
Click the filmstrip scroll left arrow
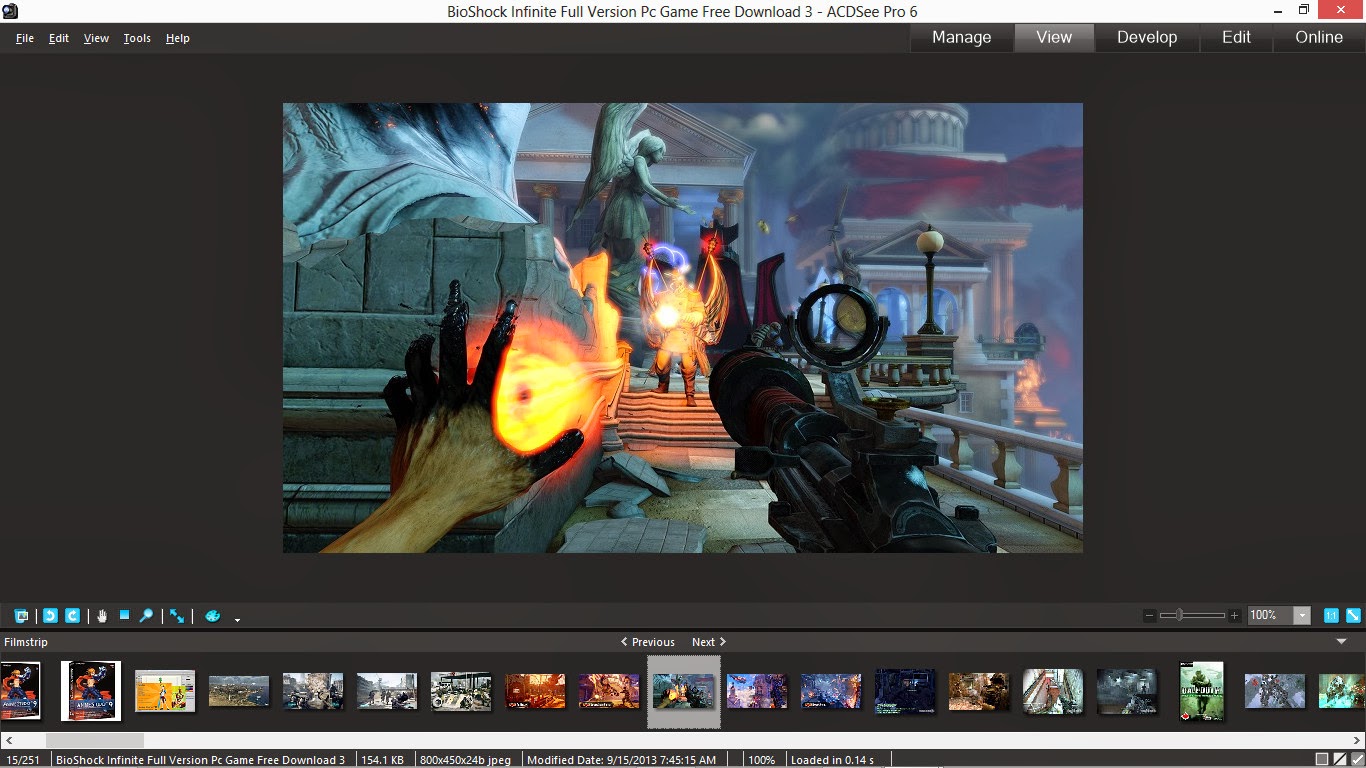[7, 741]
